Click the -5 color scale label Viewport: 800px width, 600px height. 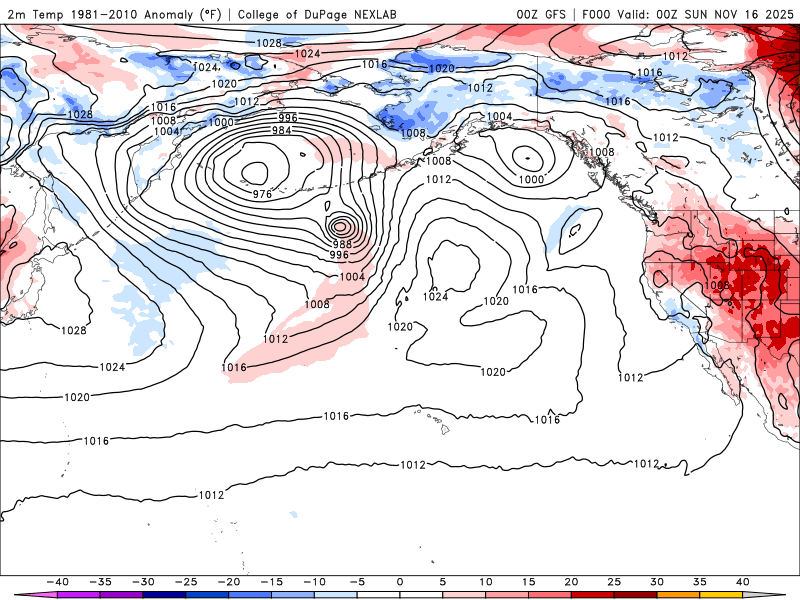pos(357,582)
